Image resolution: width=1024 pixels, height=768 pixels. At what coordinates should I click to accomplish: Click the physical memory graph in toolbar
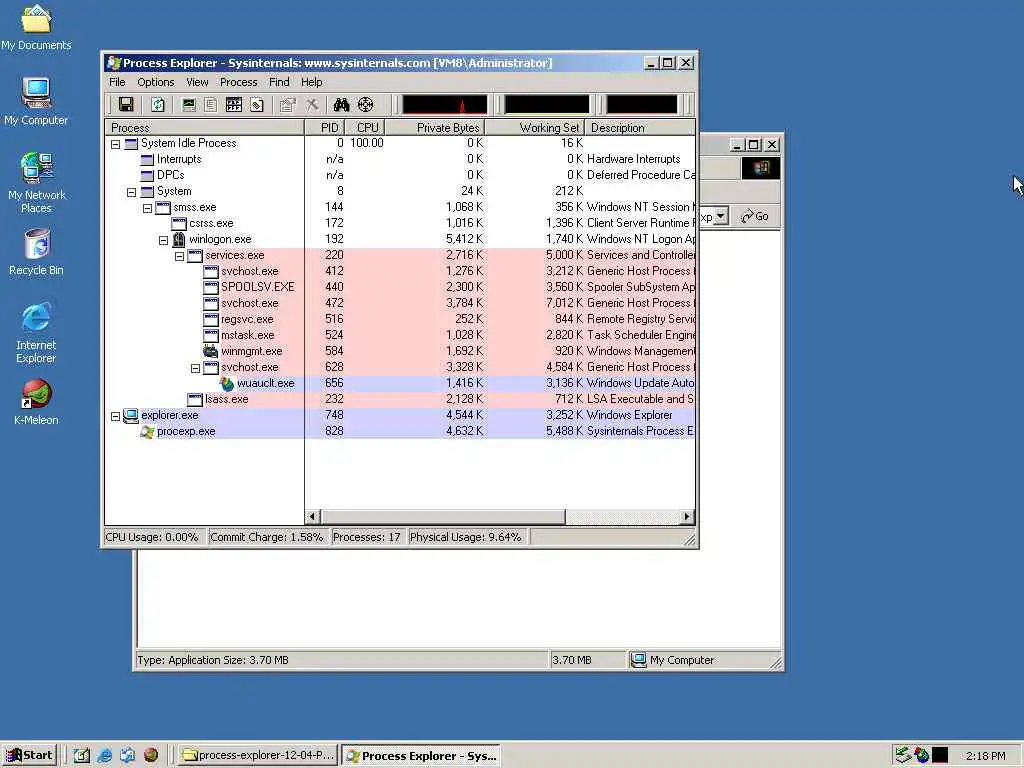coord(642,104)
